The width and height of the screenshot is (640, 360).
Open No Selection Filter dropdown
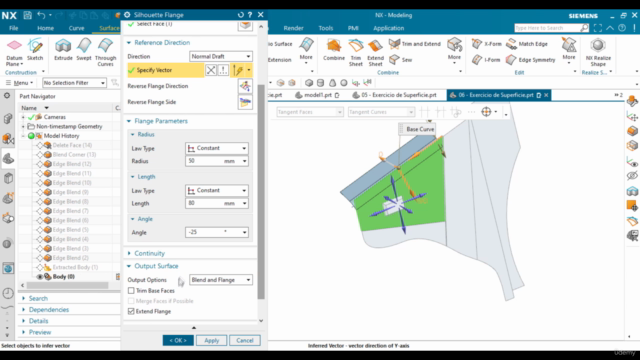click(74, 83)
